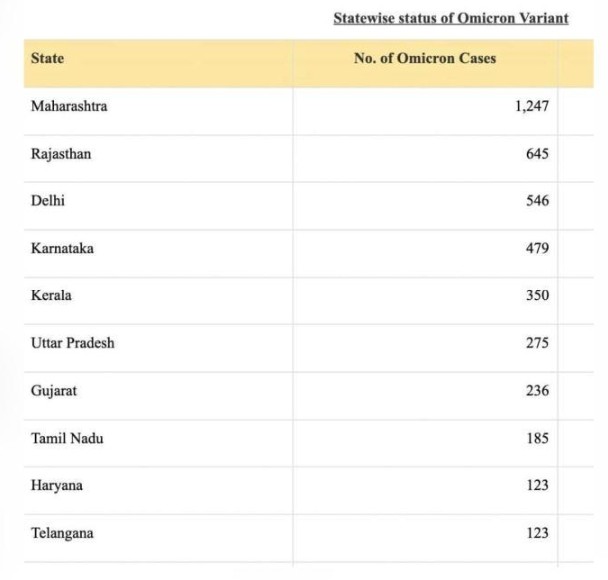Click the "Statewise status of Omicron Variant" heading
Viewport: 608px width, 580px height.
click(x=451, y=18)
